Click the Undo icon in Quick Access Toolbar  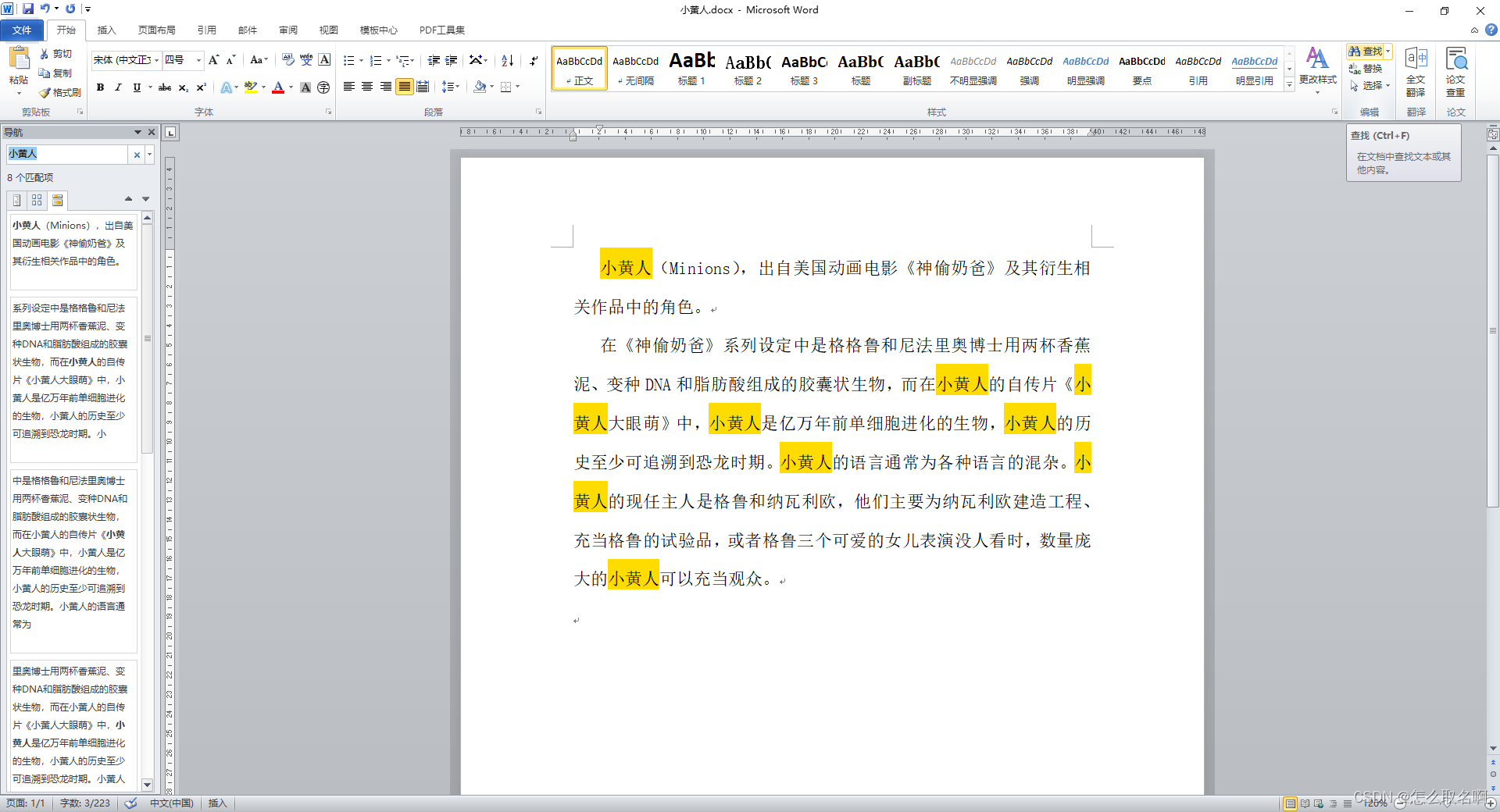45,9
